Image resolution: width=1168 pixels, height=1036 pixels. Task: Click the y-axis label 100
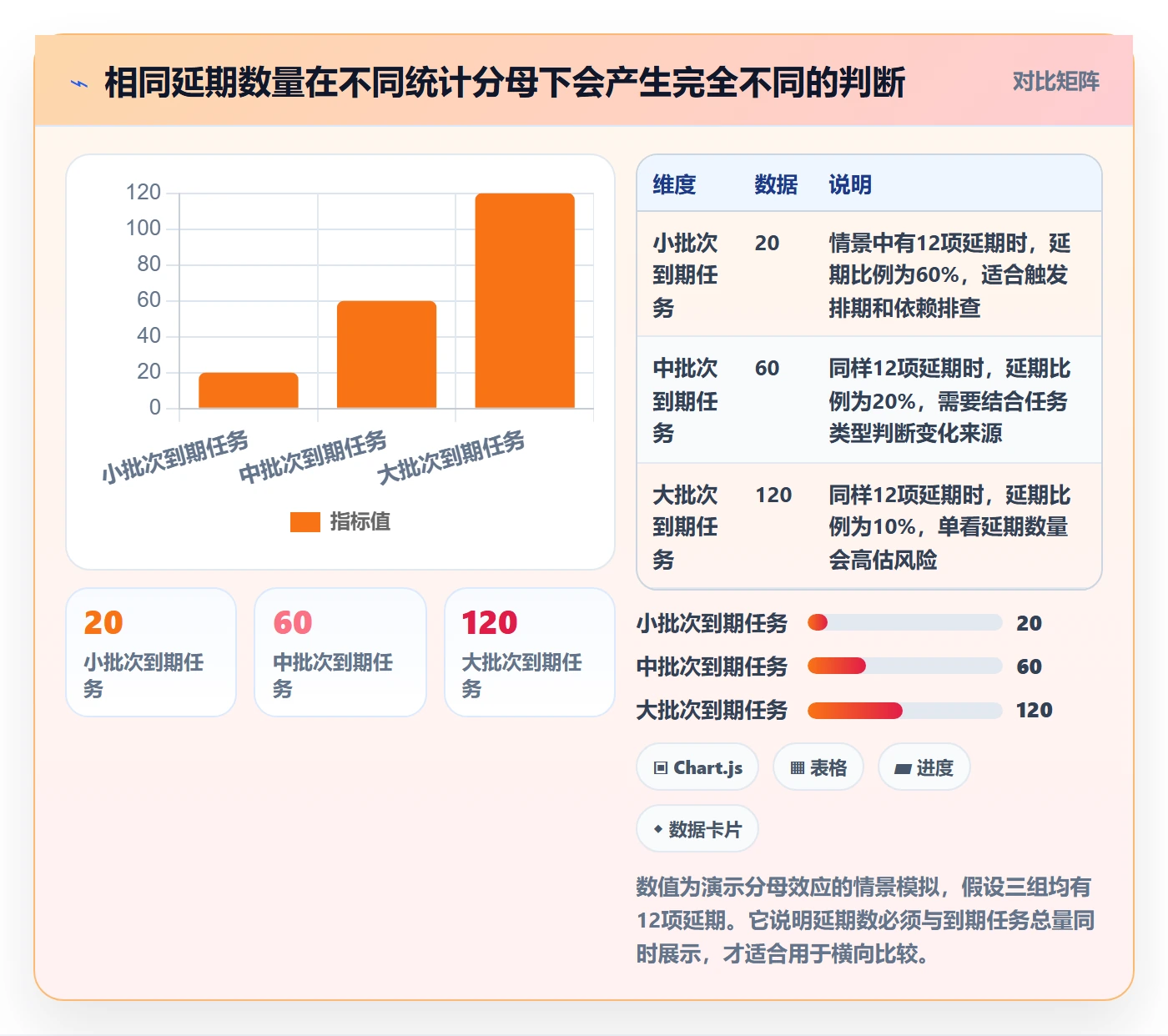(x=143, y=228)
